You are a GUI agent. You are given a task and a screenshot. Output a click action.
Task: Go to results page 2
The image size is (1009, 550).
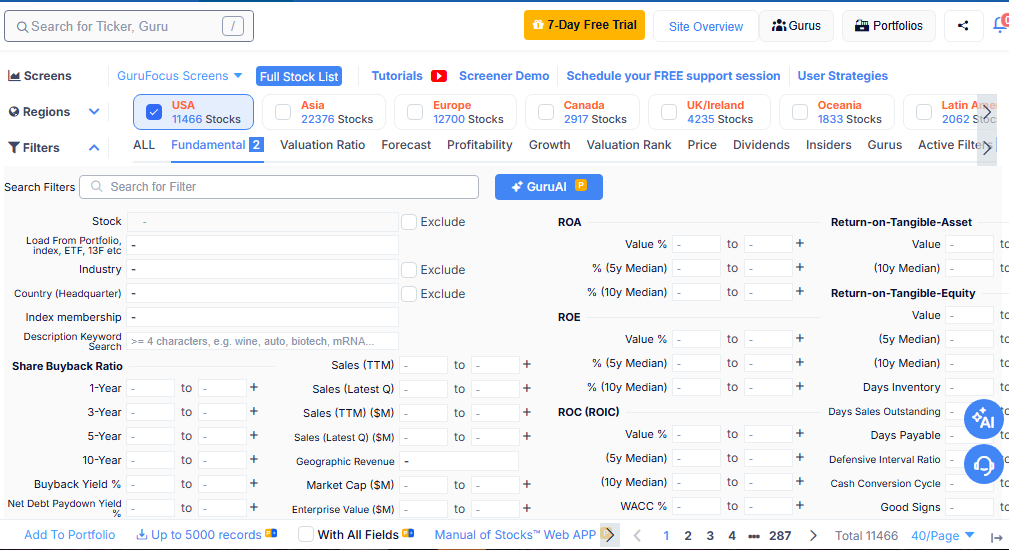688,535
